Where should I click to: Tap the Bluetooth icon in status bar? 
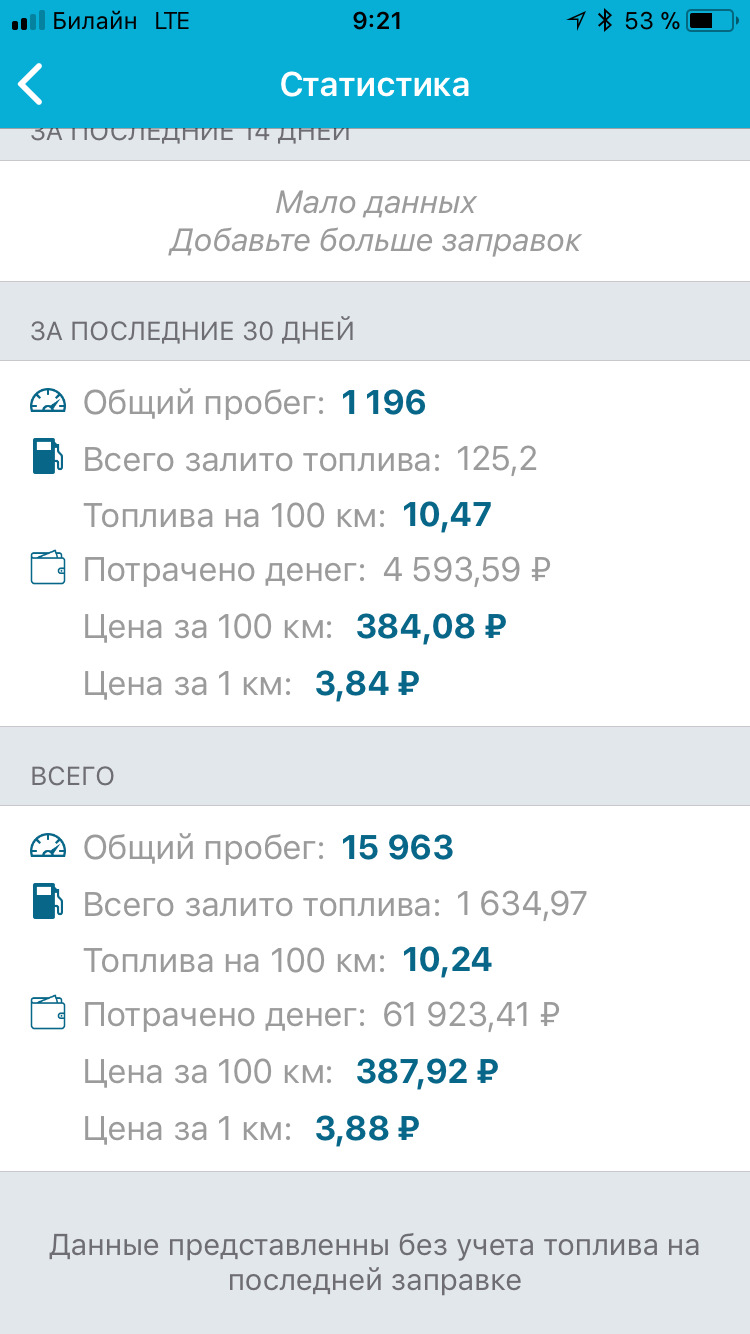click(604, 21)
